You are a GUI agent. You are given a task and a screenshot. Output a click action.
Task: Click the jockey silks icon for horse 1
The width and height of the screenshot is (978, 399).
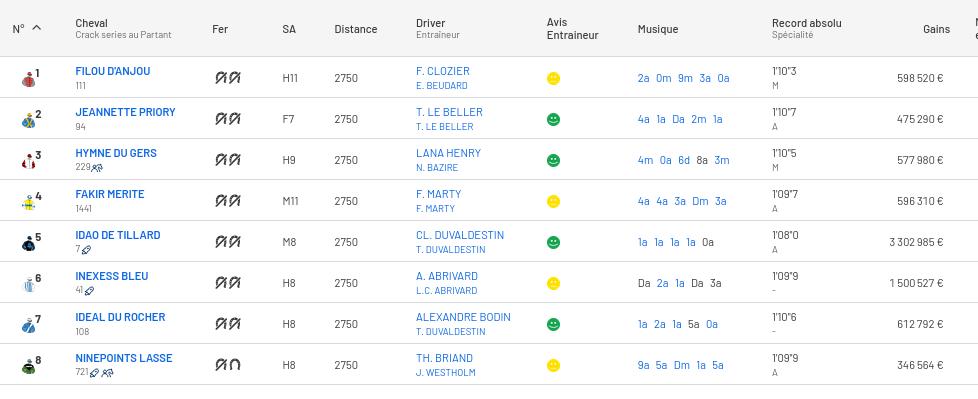[x=28, y=80]
